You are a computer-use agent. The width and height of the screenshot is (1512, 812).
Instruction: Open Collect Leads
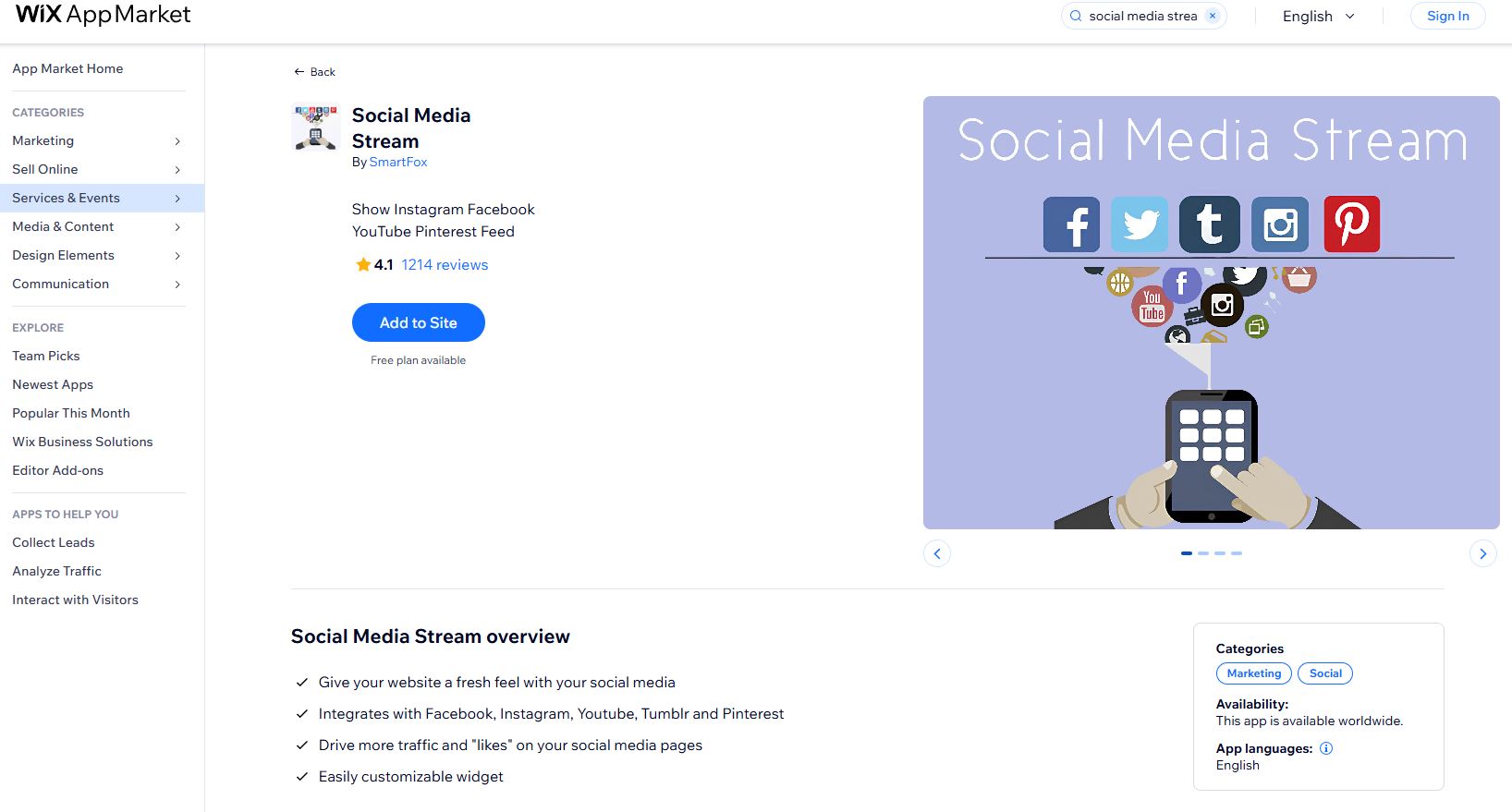click(x=54, y=542)
